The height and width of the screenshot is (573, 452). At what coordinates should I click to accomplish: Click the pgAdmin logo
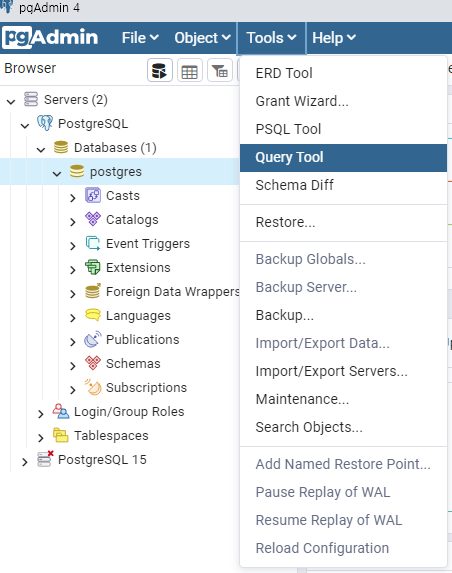[x=50, y=38]
